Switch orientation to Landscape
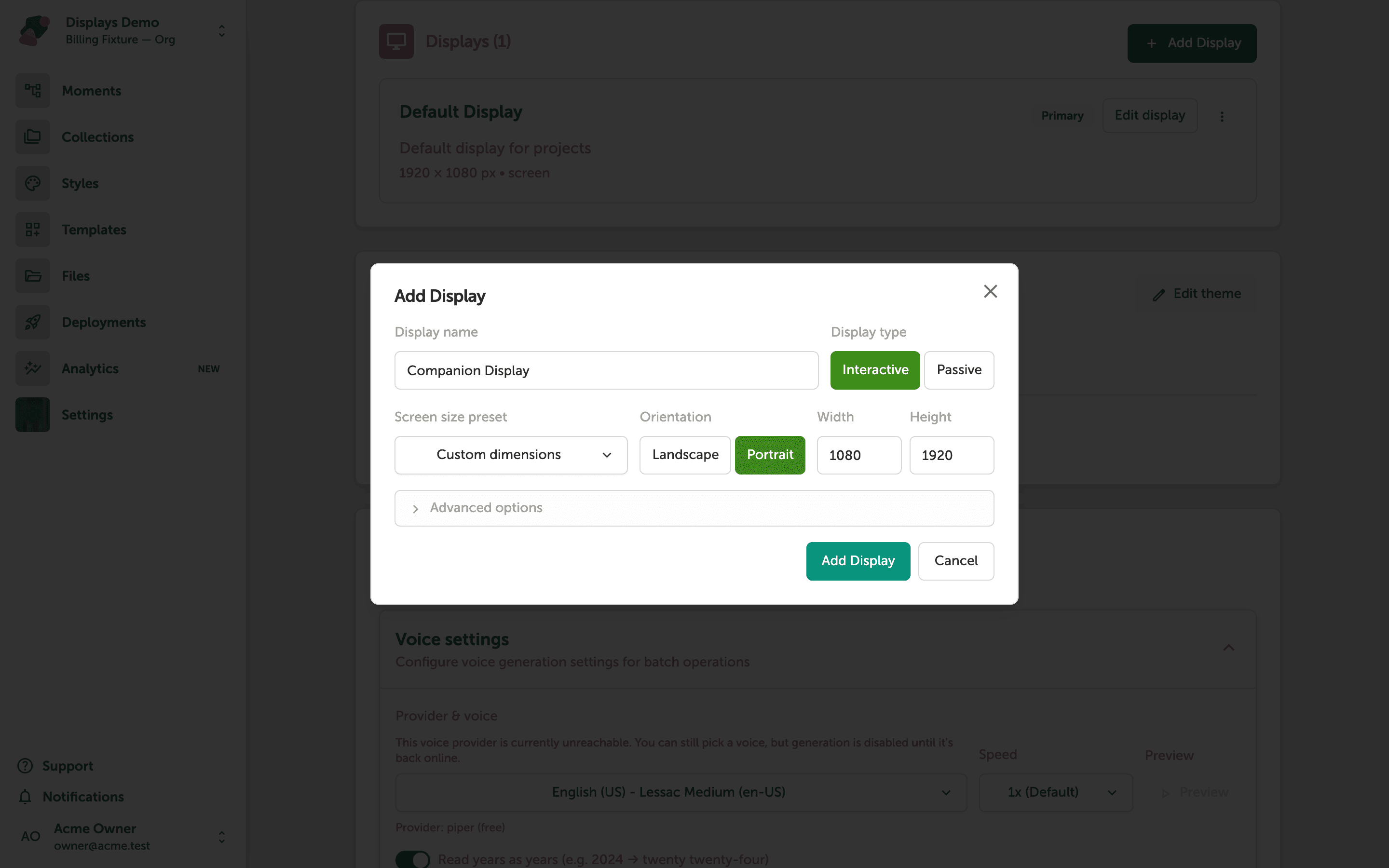Viewport: 1389px width, 868px height. [x=685, y=455]
